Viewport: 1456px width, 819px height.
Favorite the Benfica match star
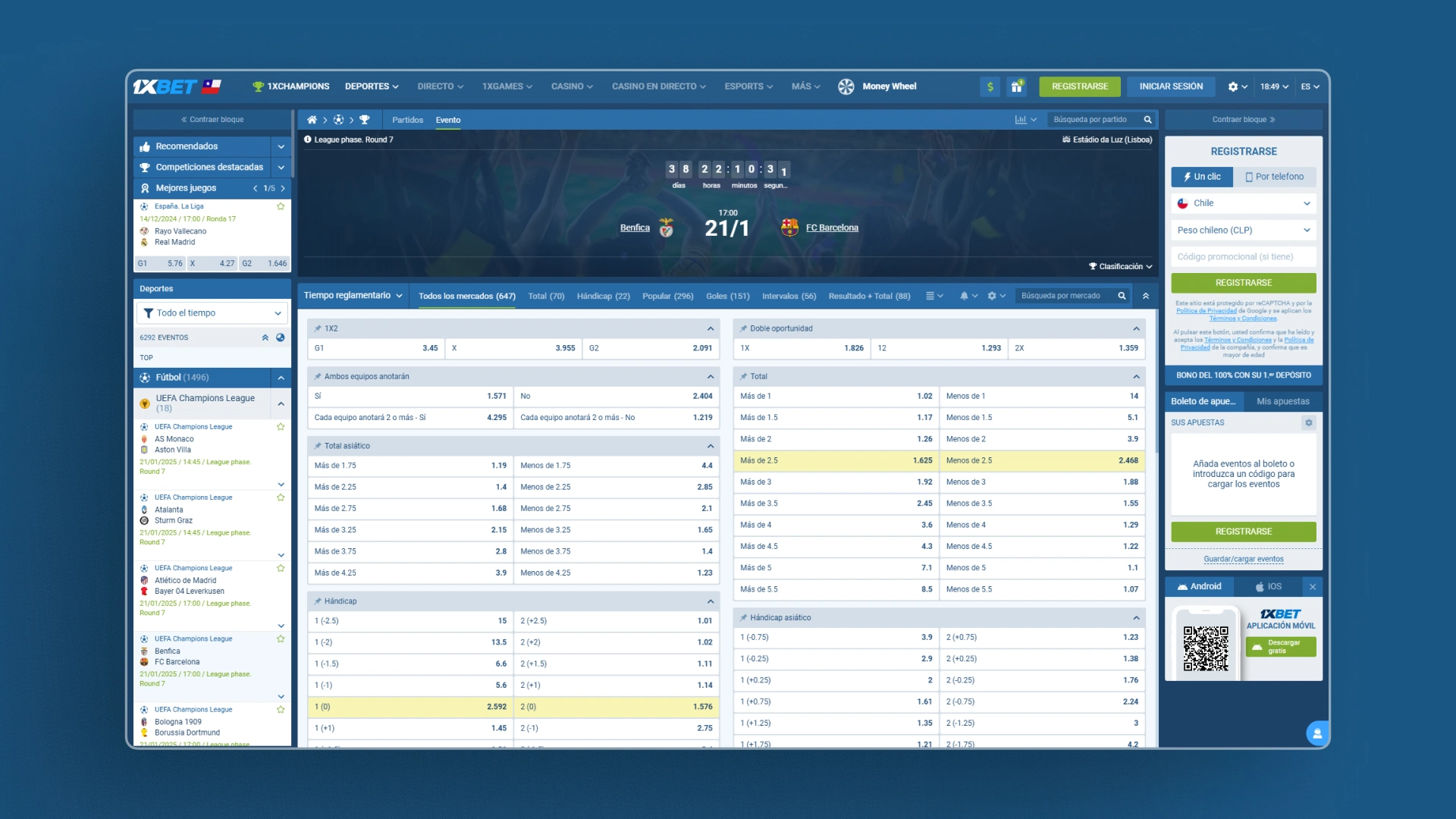pos(281,639)
